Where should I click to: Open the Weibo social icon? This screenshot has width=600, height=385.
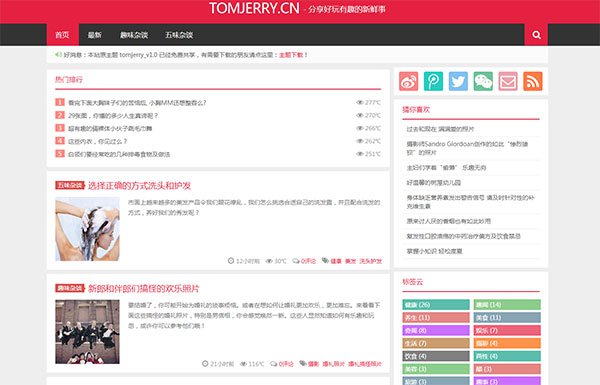[408, 81]
